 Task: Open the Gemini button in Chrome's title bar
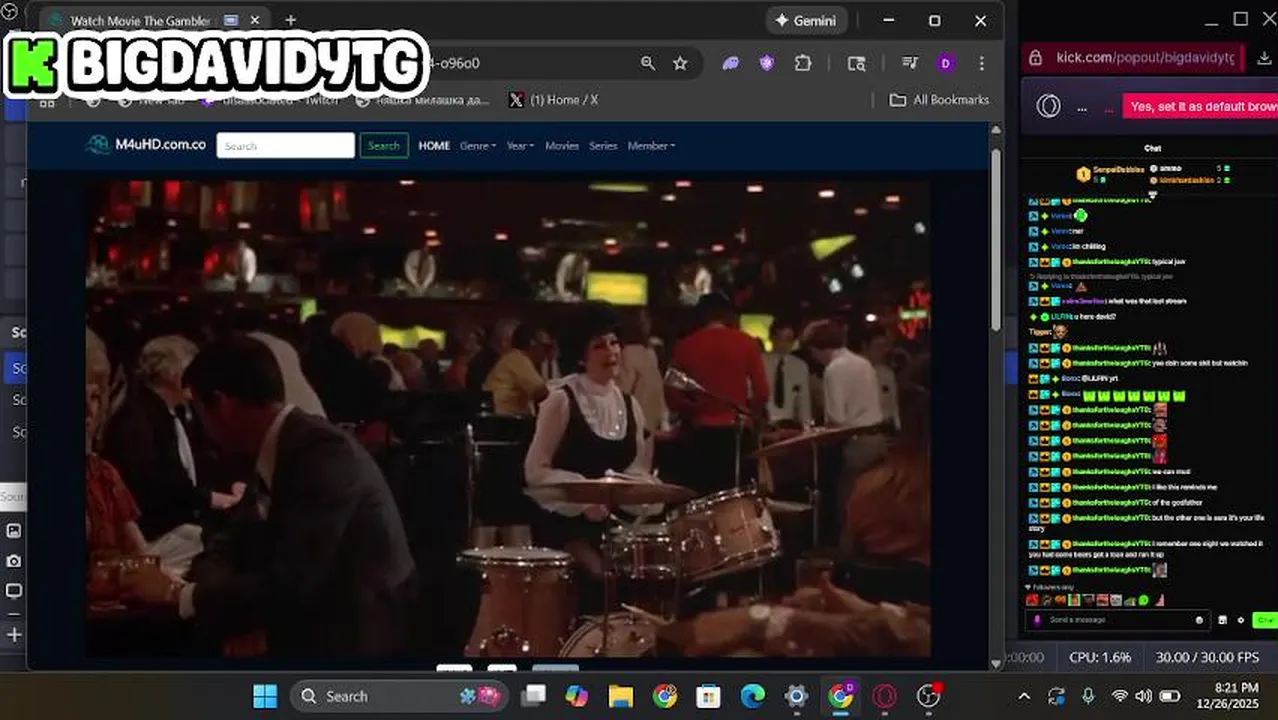click(x=807, y=20)
